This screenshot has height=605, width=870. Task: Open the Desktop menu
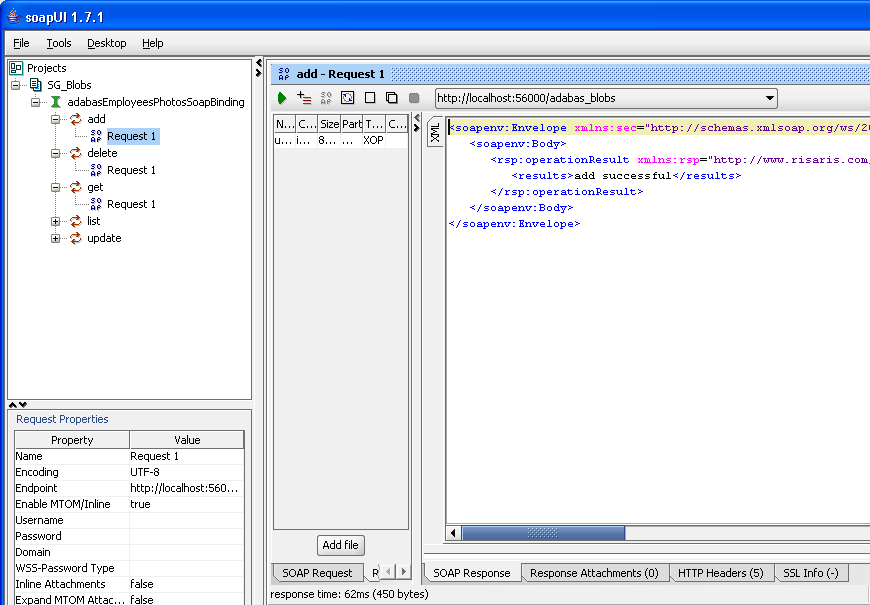click(107, 43)
